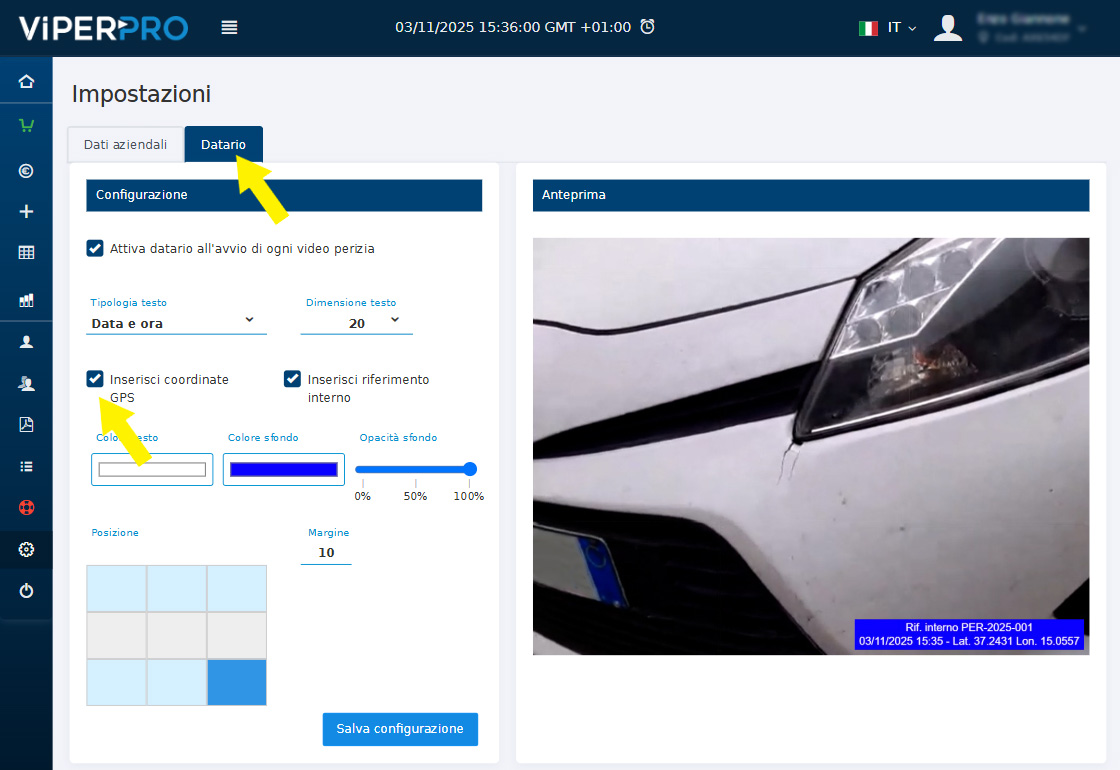Toggle 'Inserisci riferimento interno' checkbox
This screenshot has height=770, width=1120.
[x=292, y=379]
